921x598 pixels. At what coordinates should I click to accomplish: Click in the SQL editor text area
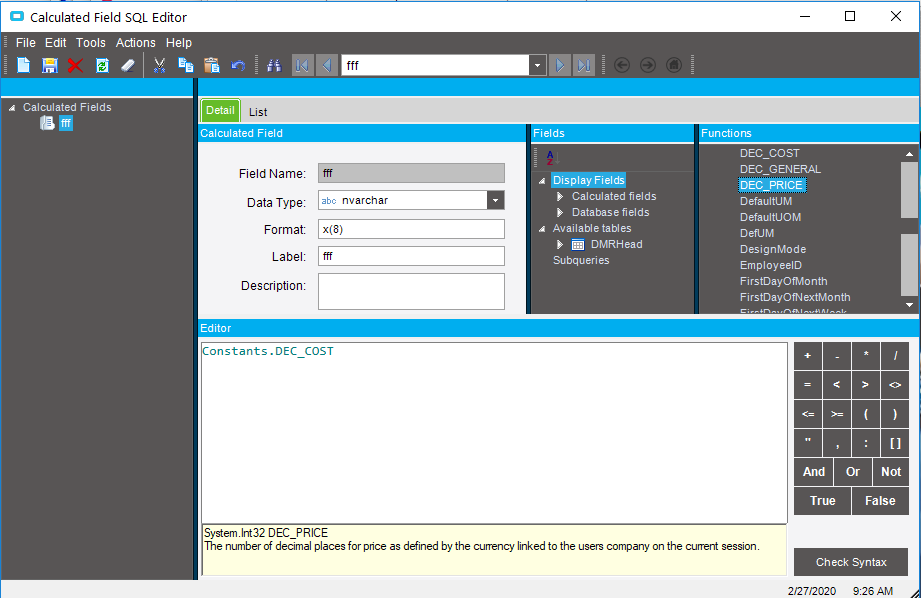pos(494,432)
